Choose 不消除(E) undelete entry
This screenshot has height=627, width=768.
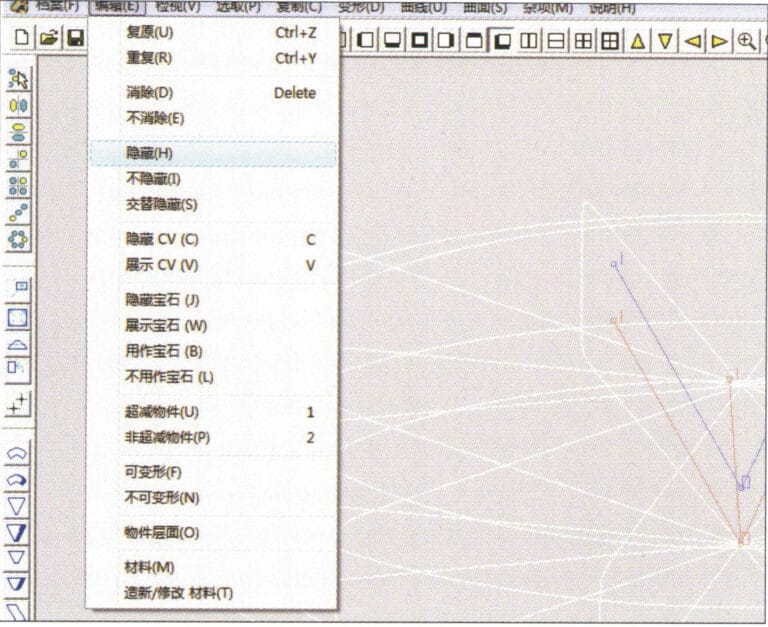click(x=213, y=118)
